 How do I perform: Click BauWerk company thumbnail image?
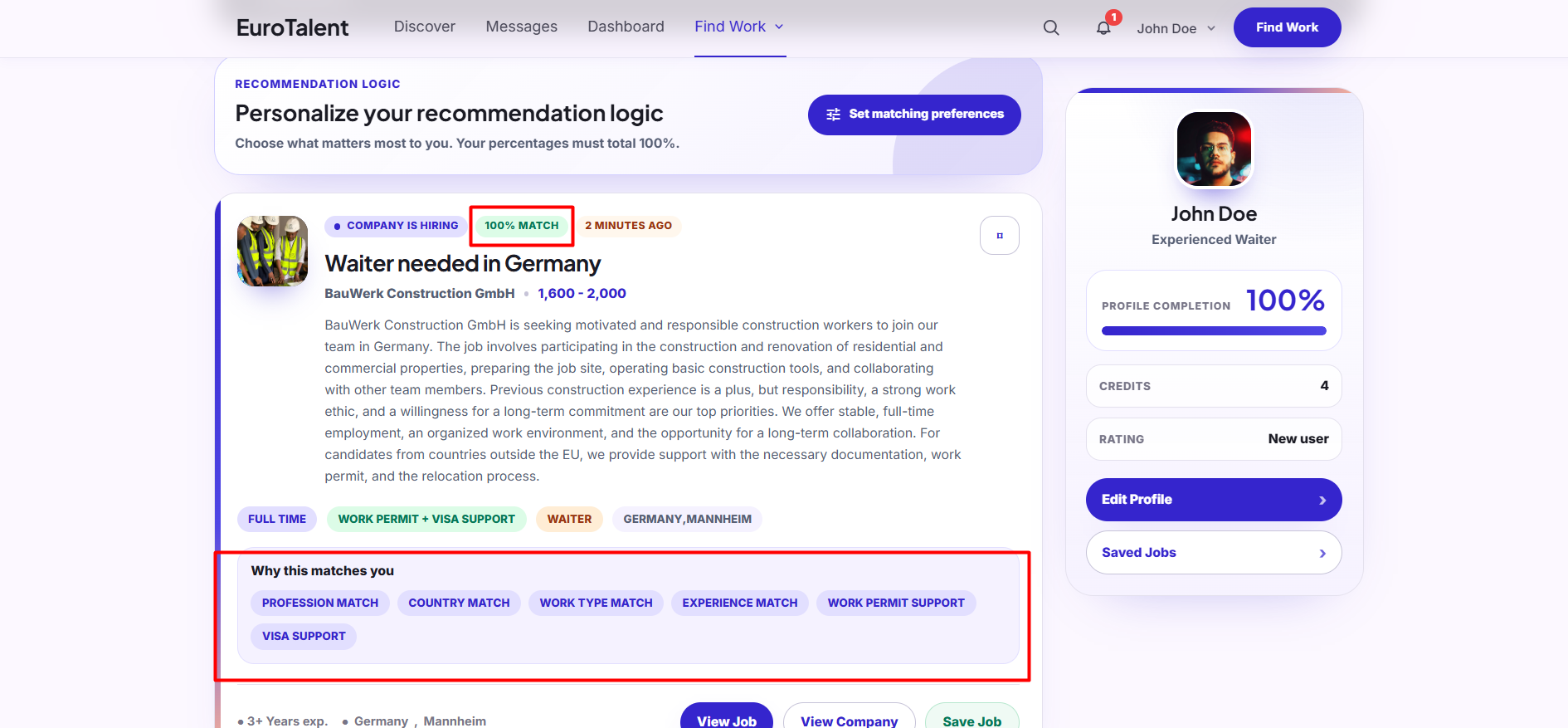coord(272,252)
